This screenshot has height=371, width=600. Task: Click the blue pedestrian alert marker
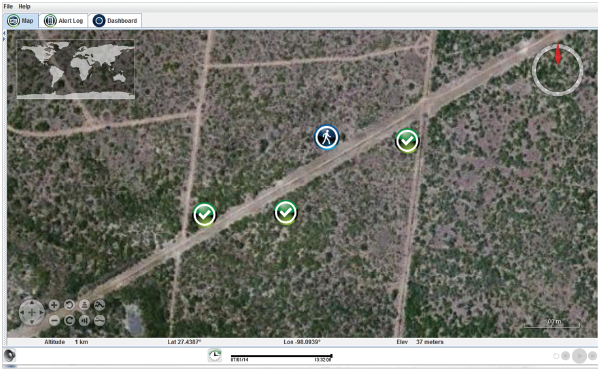(326, 137)
